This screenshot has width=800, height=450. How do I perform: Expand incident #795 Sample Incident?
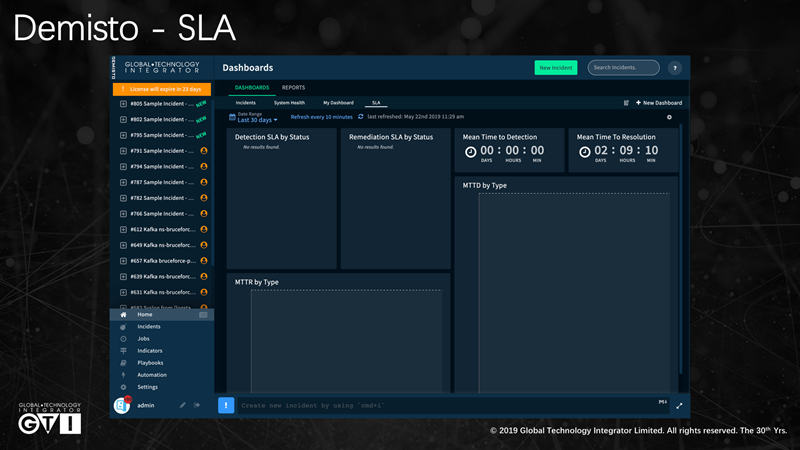(123, 135)
